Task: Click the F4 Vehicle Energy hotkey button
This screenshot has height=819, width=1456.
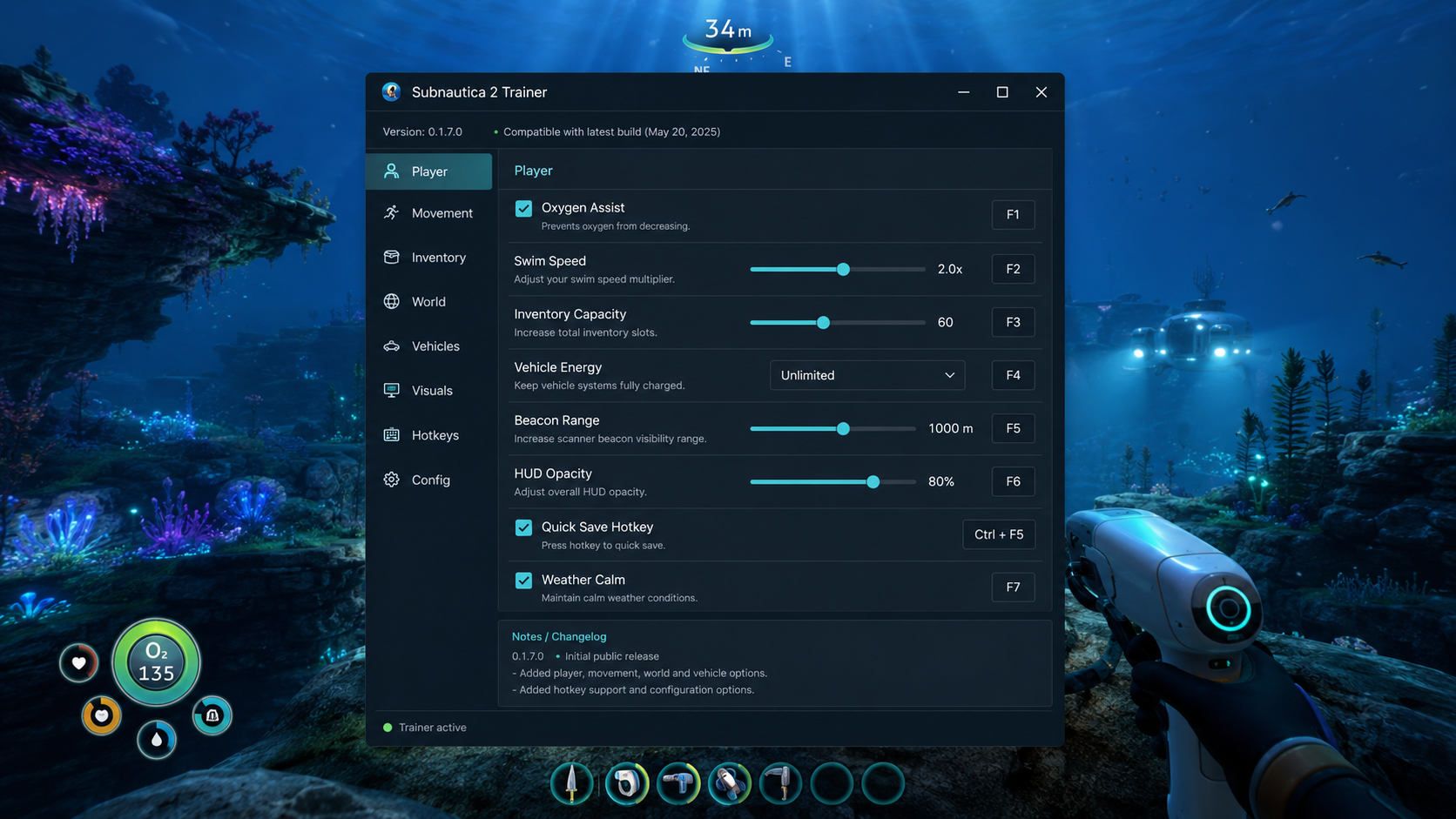Action: (1013, 375)
